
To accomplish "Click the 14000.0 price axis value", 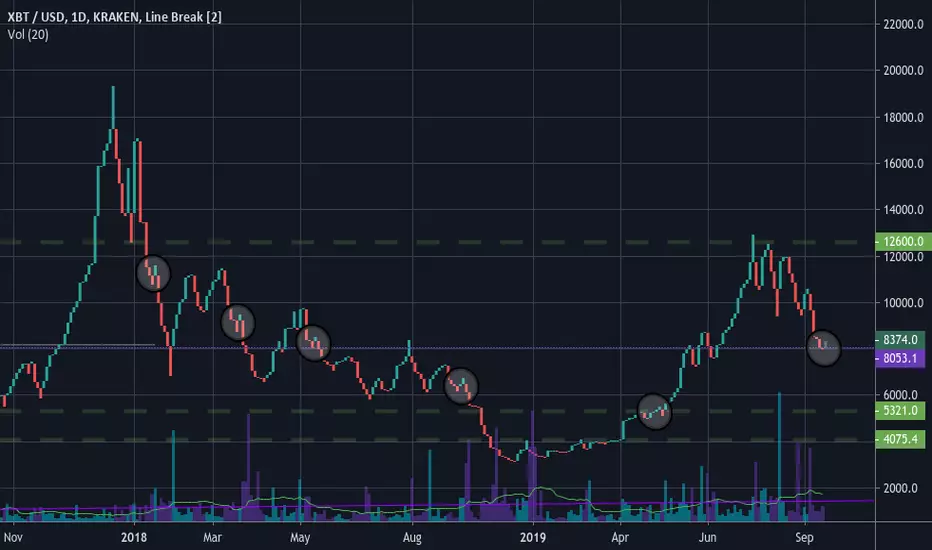I will coord(903,210).
